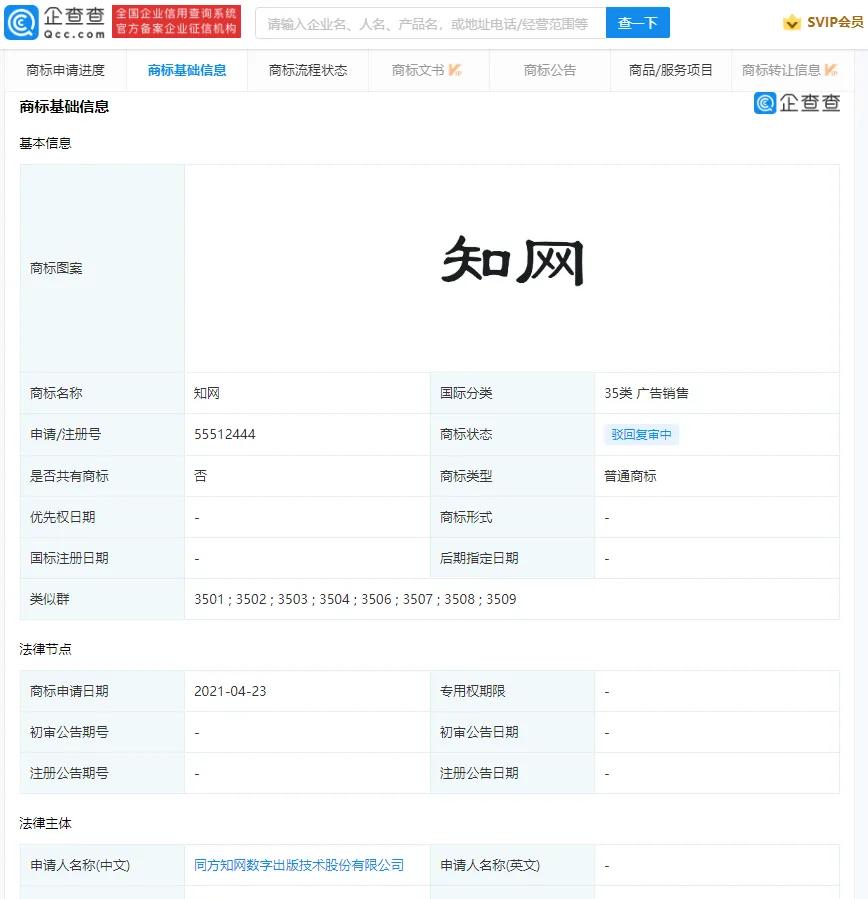
Task: Click the 知网 trademark image
Action: pos(512,261)
